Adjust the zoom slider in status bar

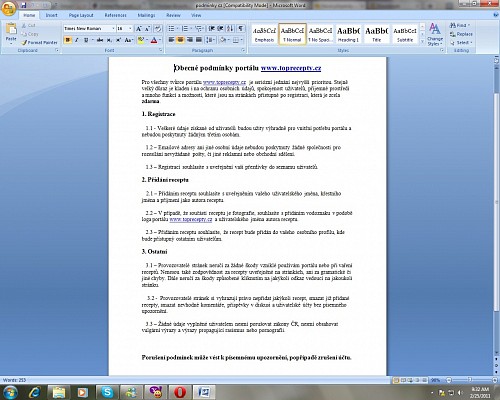pyautogui.click(x=470, y=380)
